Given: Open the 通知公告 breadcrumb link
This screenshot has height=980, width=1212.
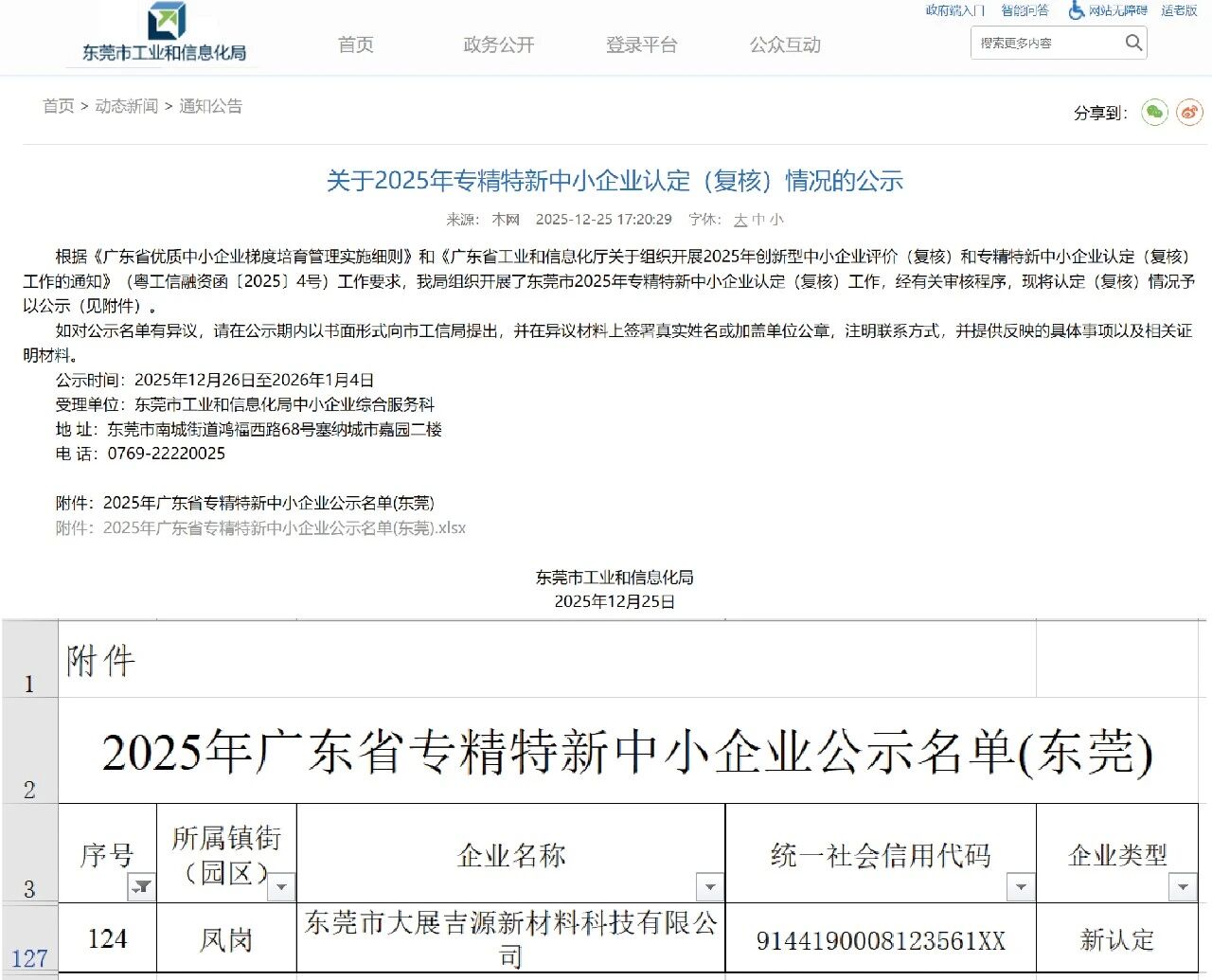Looking at the screenshot, I should pos(210,106).
